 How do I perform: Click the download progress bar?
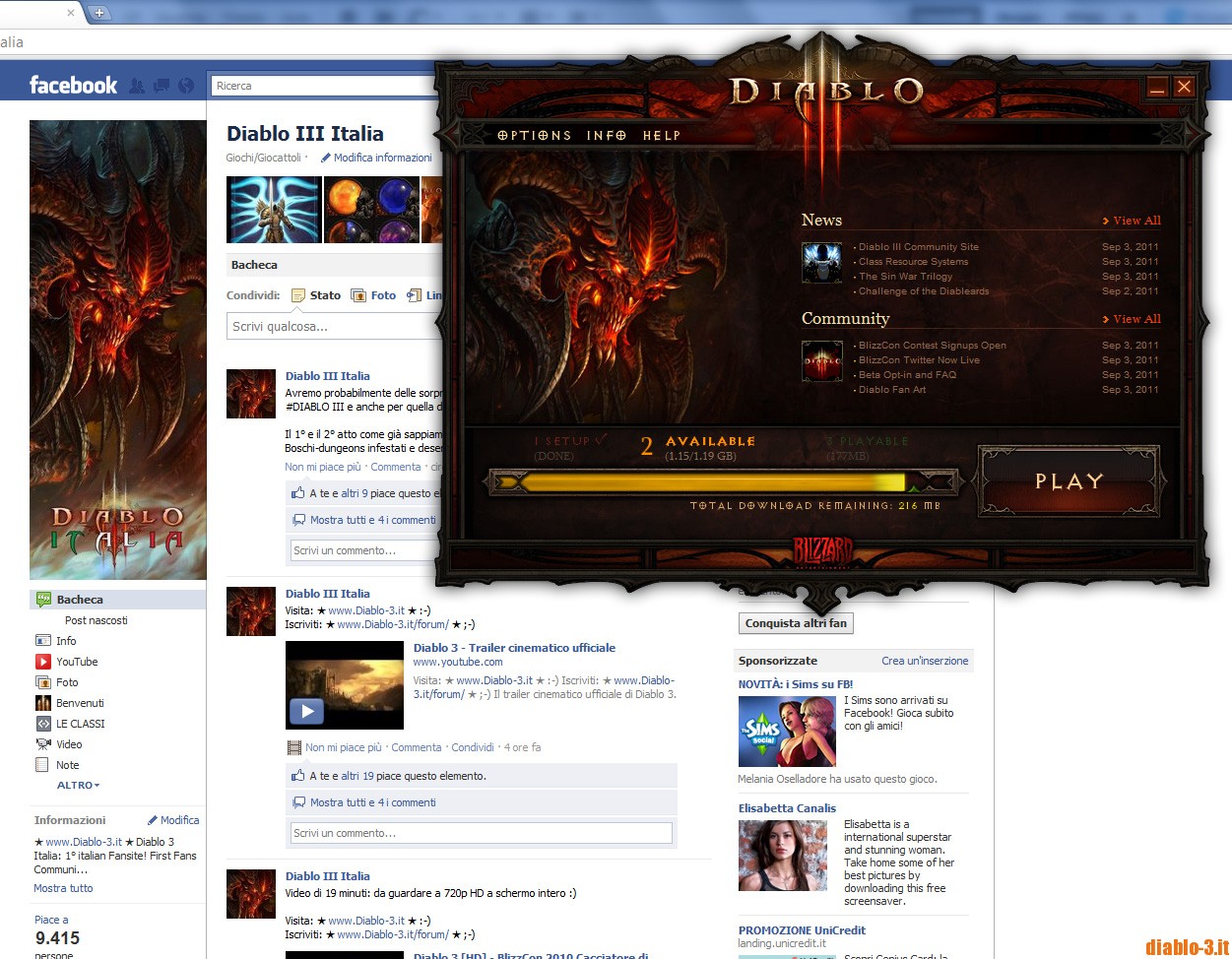coord(719,481)
